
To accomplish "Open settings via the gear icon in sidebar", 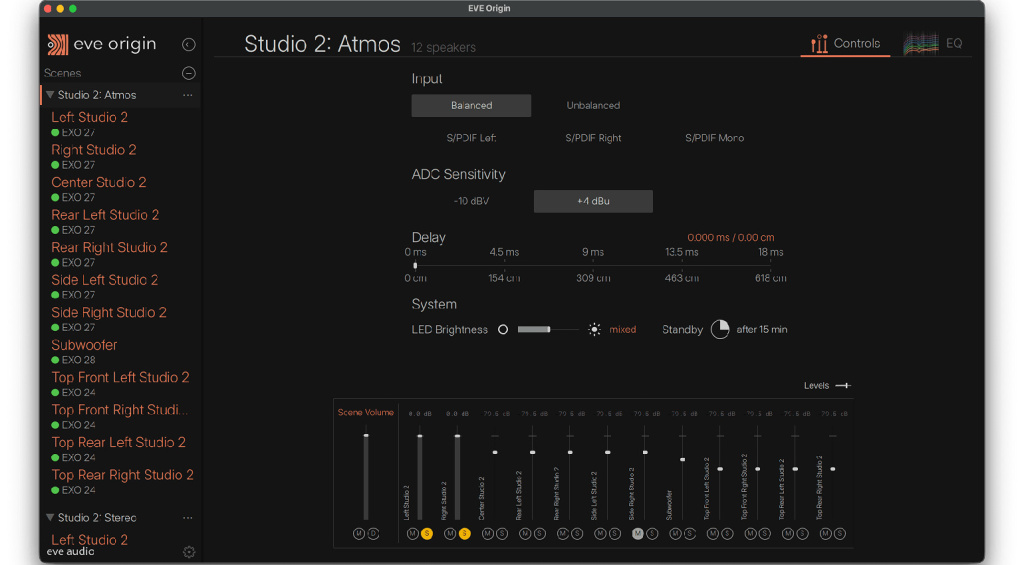I will pyautogui.click(x=189, y=552).
